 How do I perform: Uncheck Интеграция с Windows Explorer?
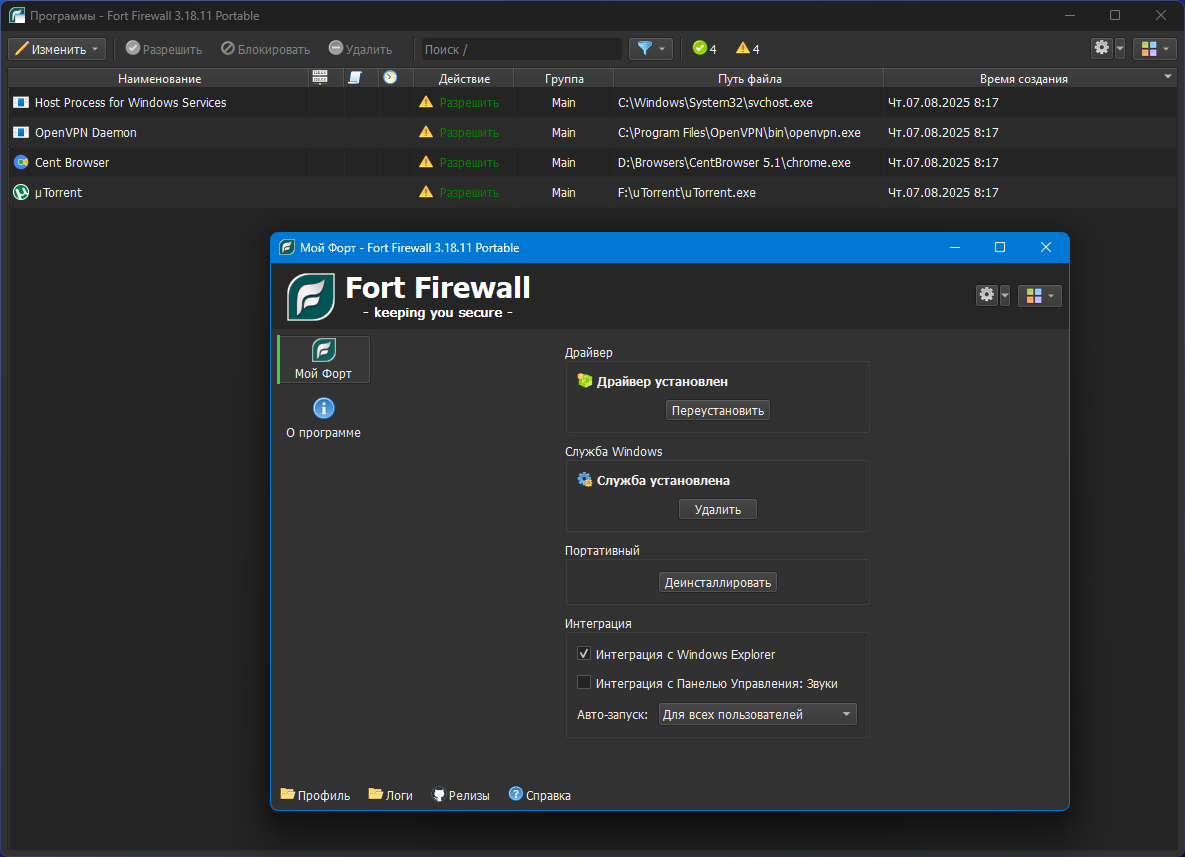pyautogui.click(x=584, y=654)
